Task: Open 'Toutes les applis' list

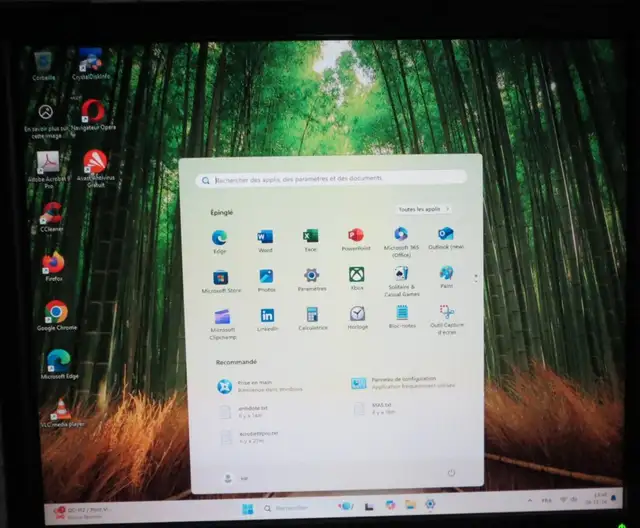Action: [423, 209]
